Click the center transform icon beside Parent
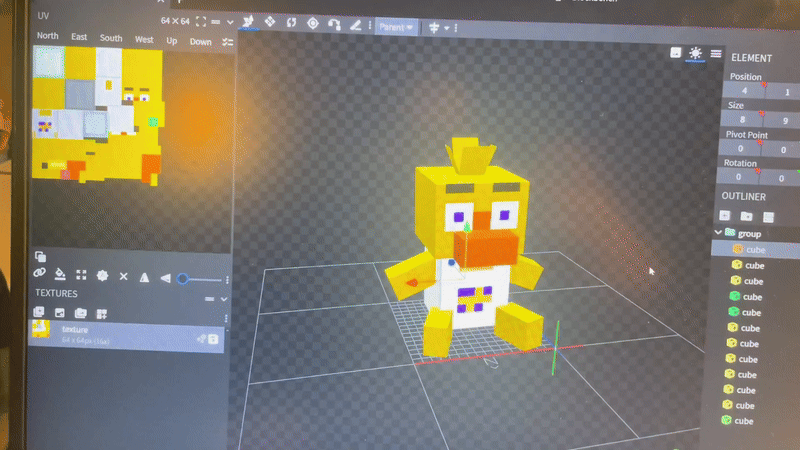 (x=434, y=28)
